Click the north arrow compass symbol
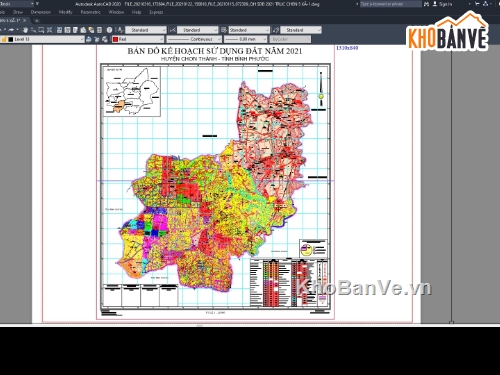 321,89
